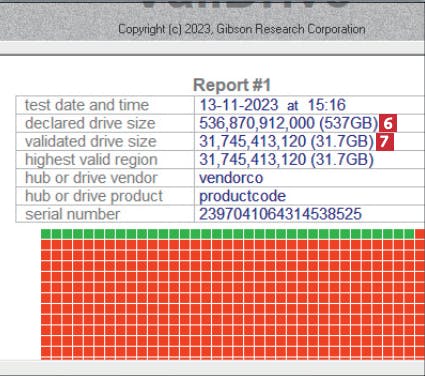
Task: Select the last green block in the top row
Action: [409, 234]
